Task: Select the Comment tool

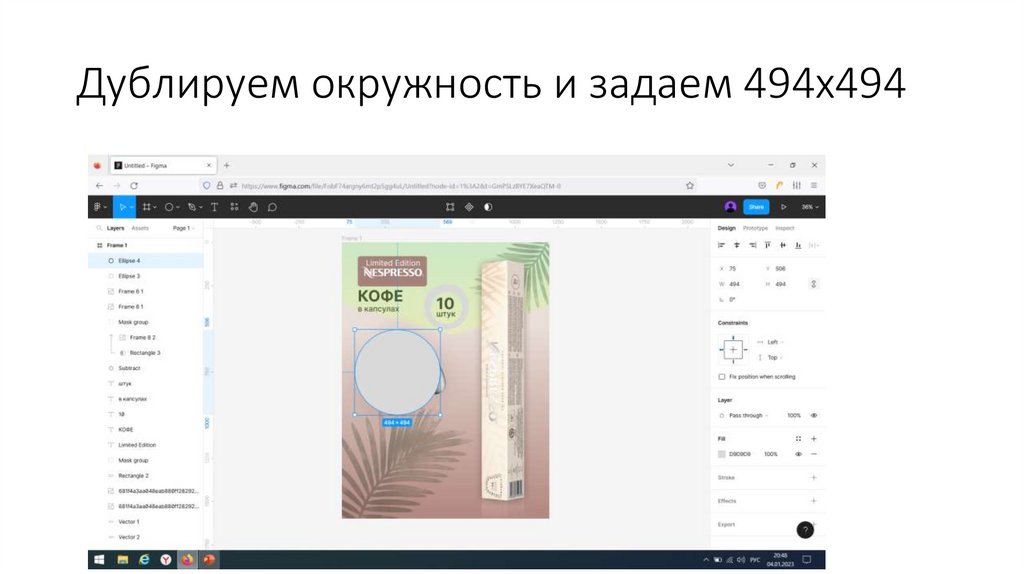Action: tap(272, 207)
